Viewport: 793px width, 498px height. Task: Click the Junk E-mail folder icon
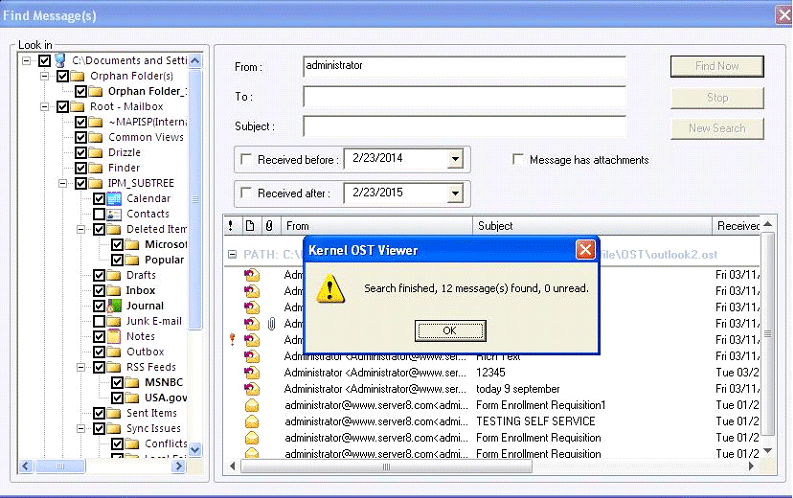(114, 322)
